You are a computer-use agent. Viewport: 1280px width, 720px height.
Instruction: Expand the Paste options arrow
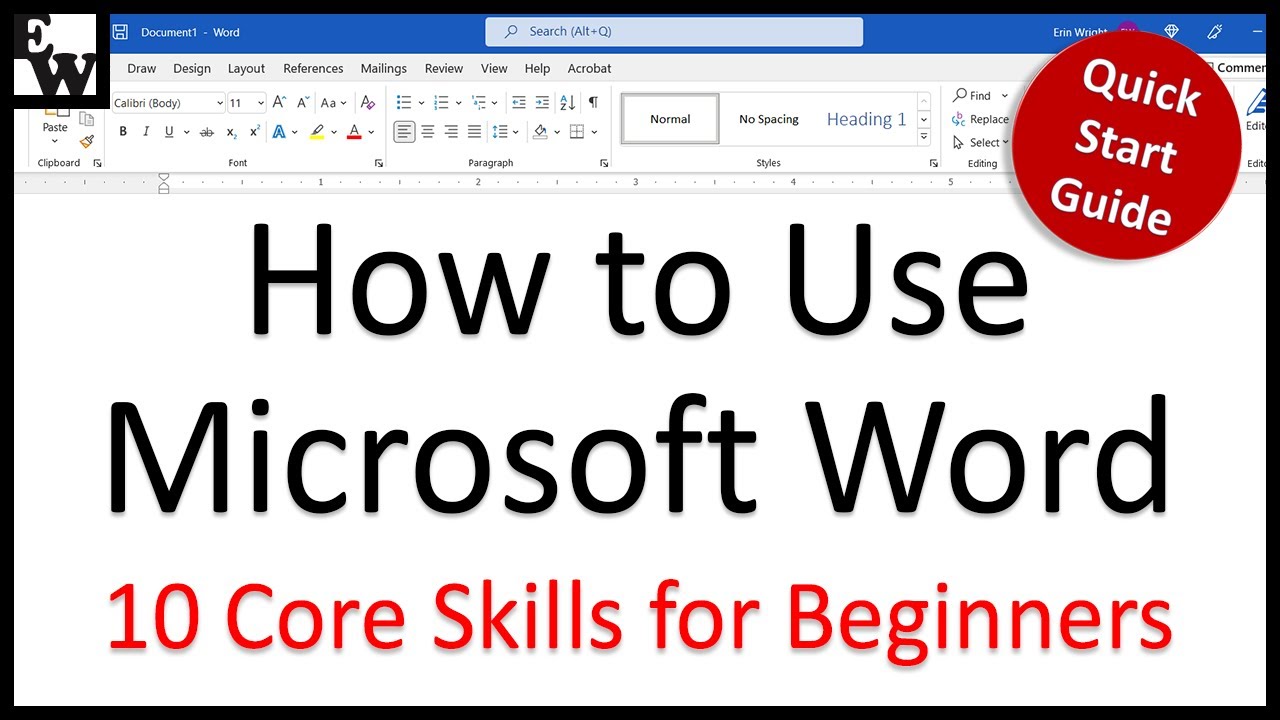point(55,142)
